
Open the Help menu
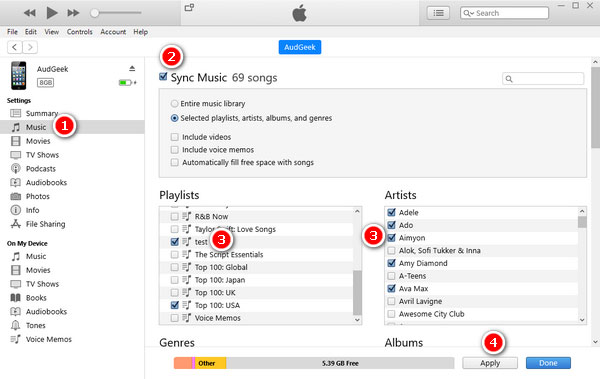(140, 32)
